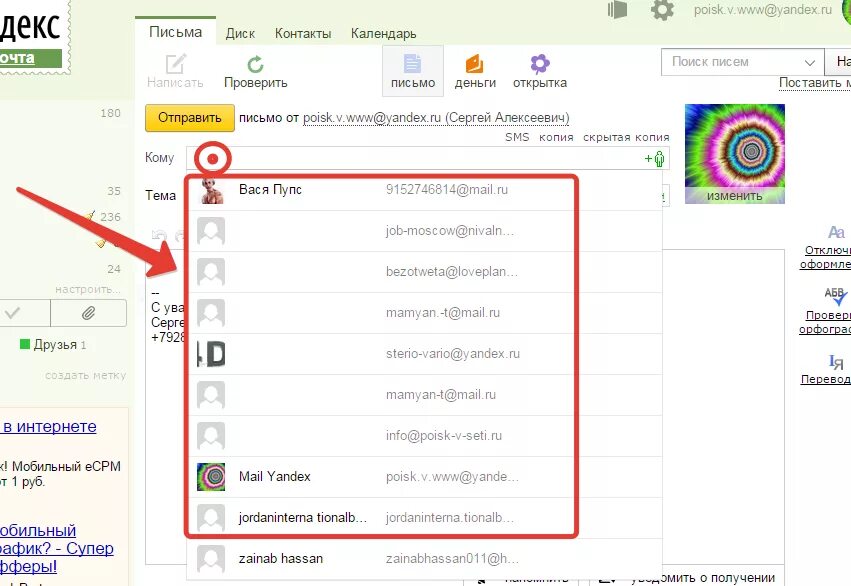Open the Письма tab
Image resolution: width=851 pixels, height=586 pixels.
tap(175, 32)
